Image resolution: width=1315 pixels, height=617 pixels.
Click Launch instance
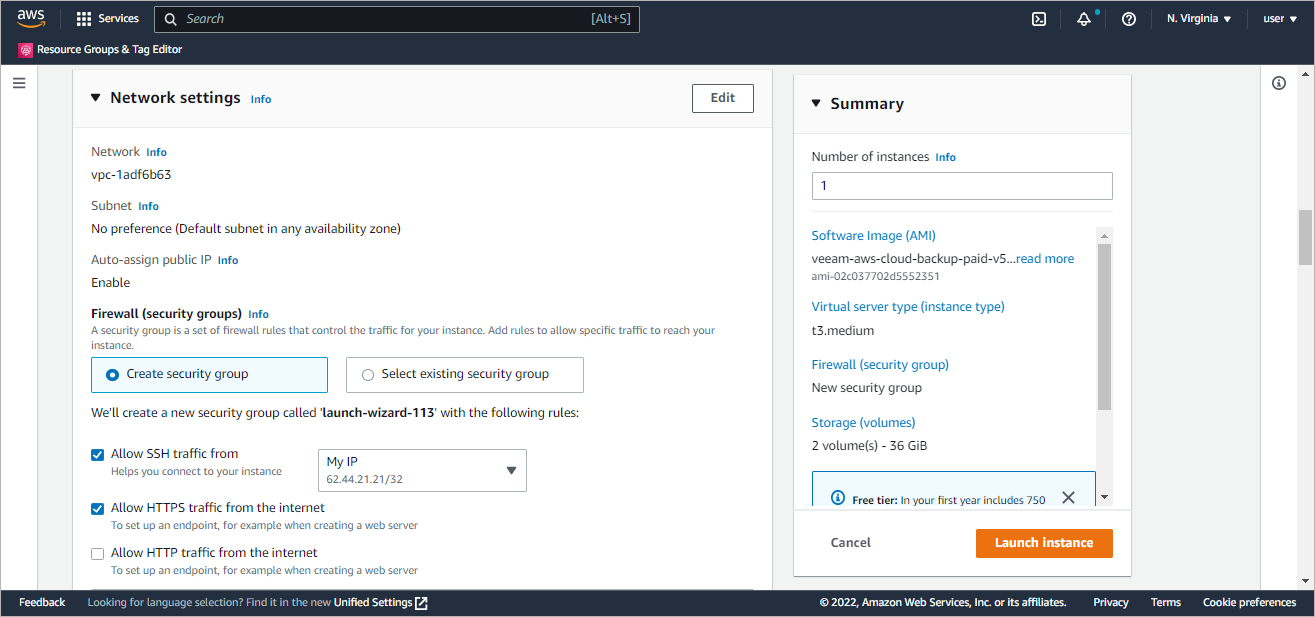(x=1044, y=543)
